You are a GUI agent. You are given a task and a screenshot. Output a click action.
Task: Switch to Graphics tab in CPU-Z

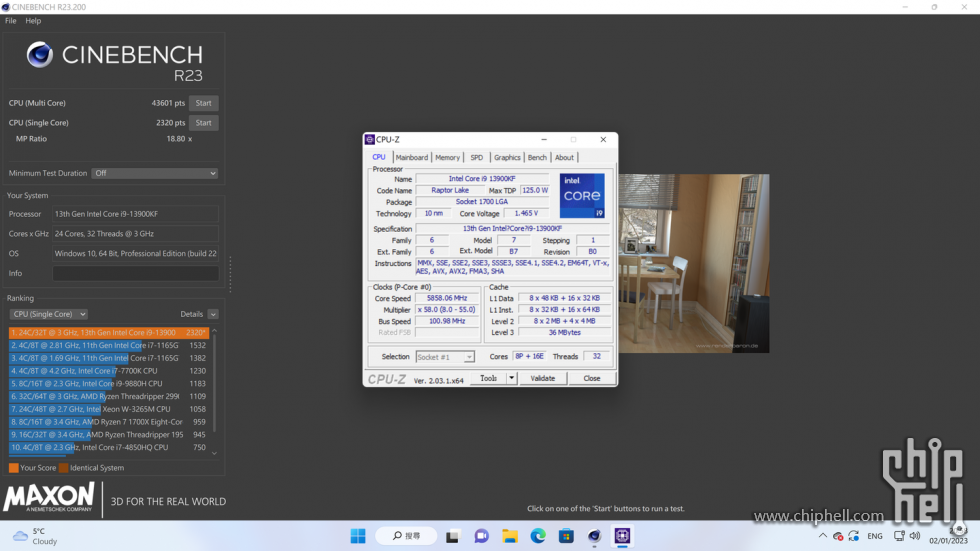click(507, 157)
